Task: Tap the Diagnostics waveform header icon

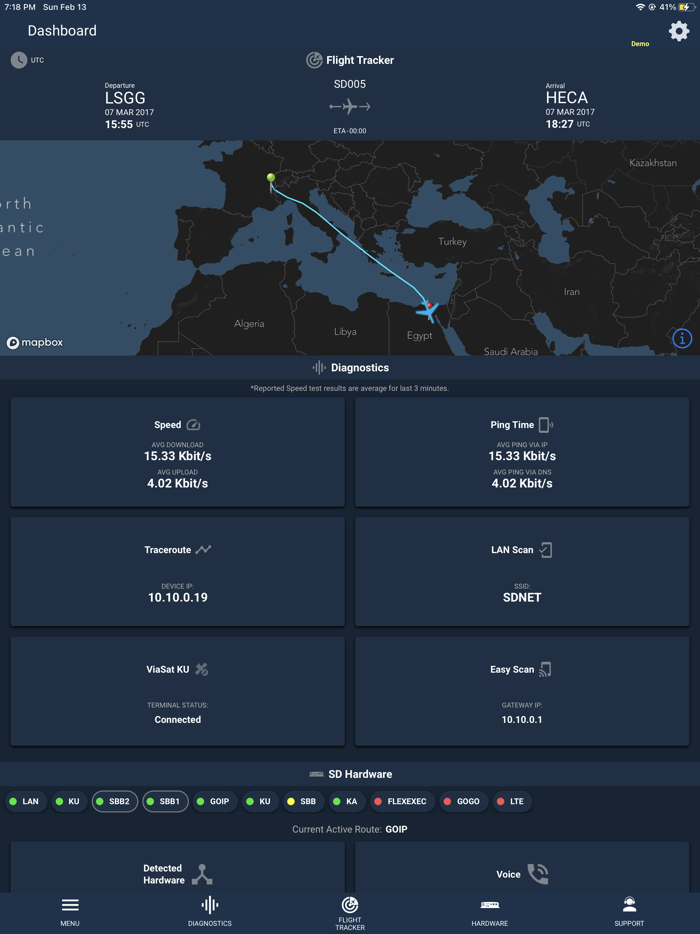Action: 319,368
